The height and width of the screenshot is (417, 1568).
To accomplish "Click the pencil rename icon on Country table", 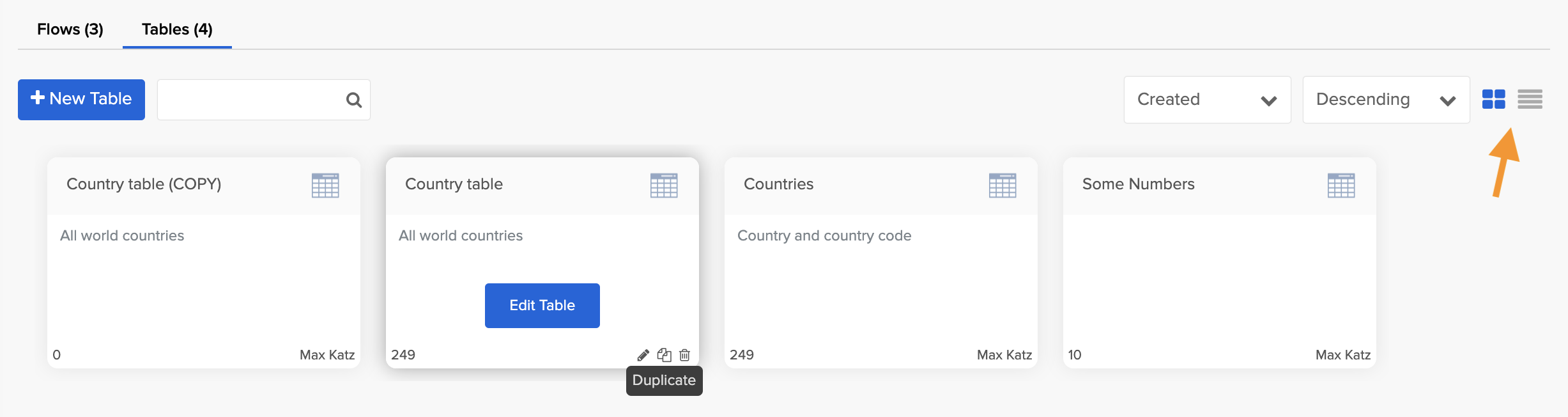I will 643,355.
